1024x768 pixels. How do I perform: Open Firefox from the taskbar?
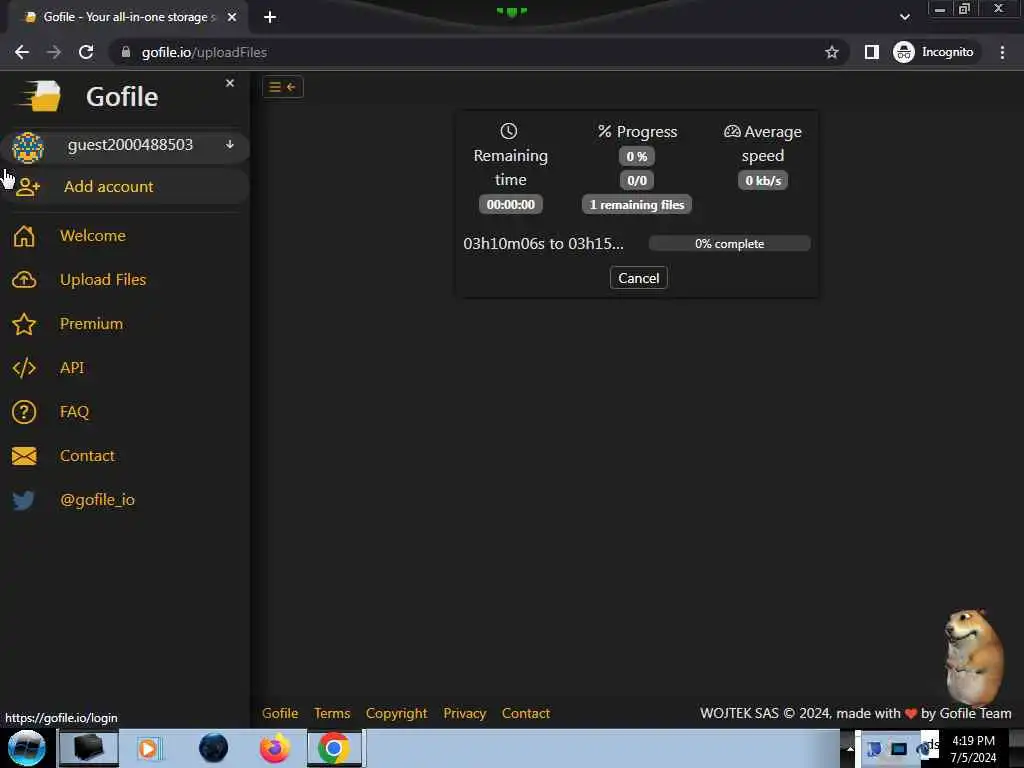tap(274, 748)
